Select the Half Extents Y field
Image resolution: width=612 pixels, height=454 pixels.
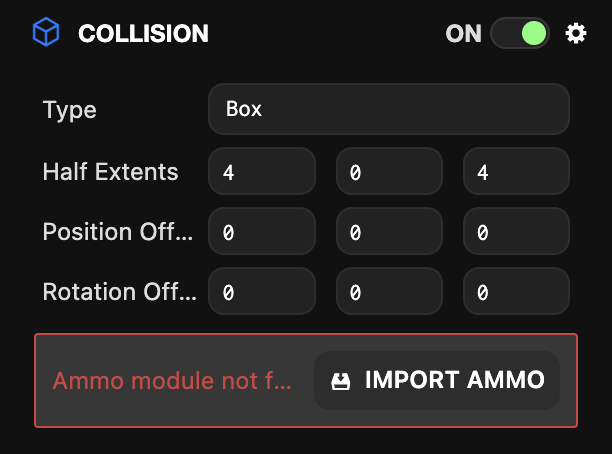pos(389,172)
